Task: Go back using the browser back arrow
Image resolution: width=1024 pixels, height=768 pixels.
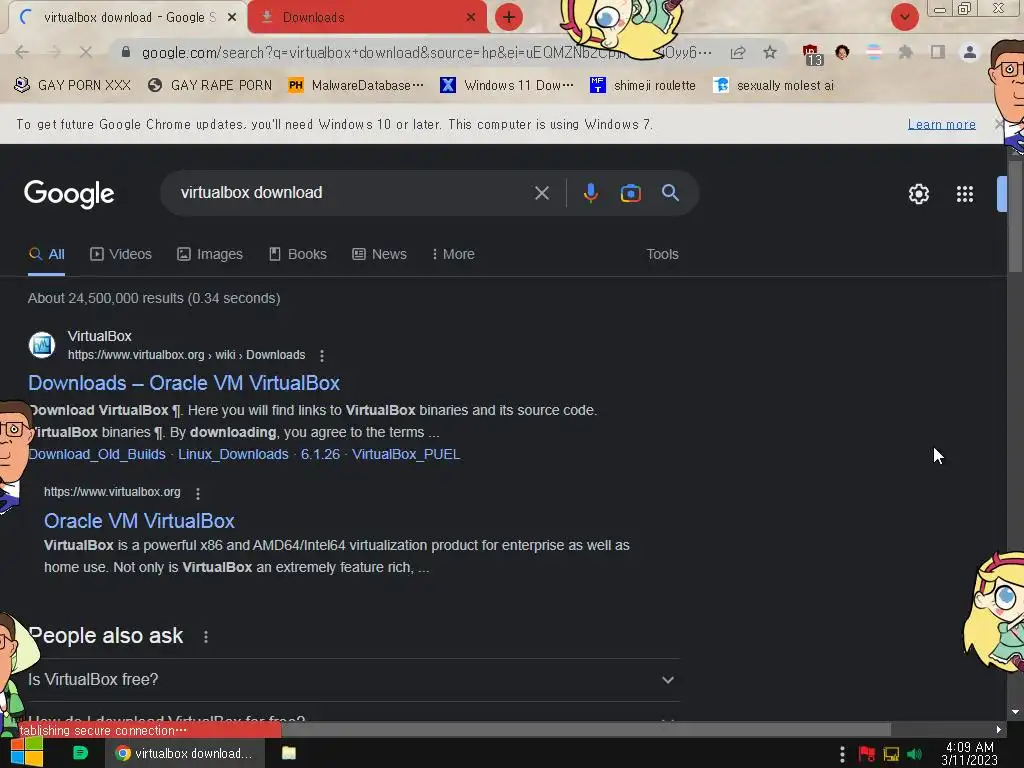Action: point(22,52)
